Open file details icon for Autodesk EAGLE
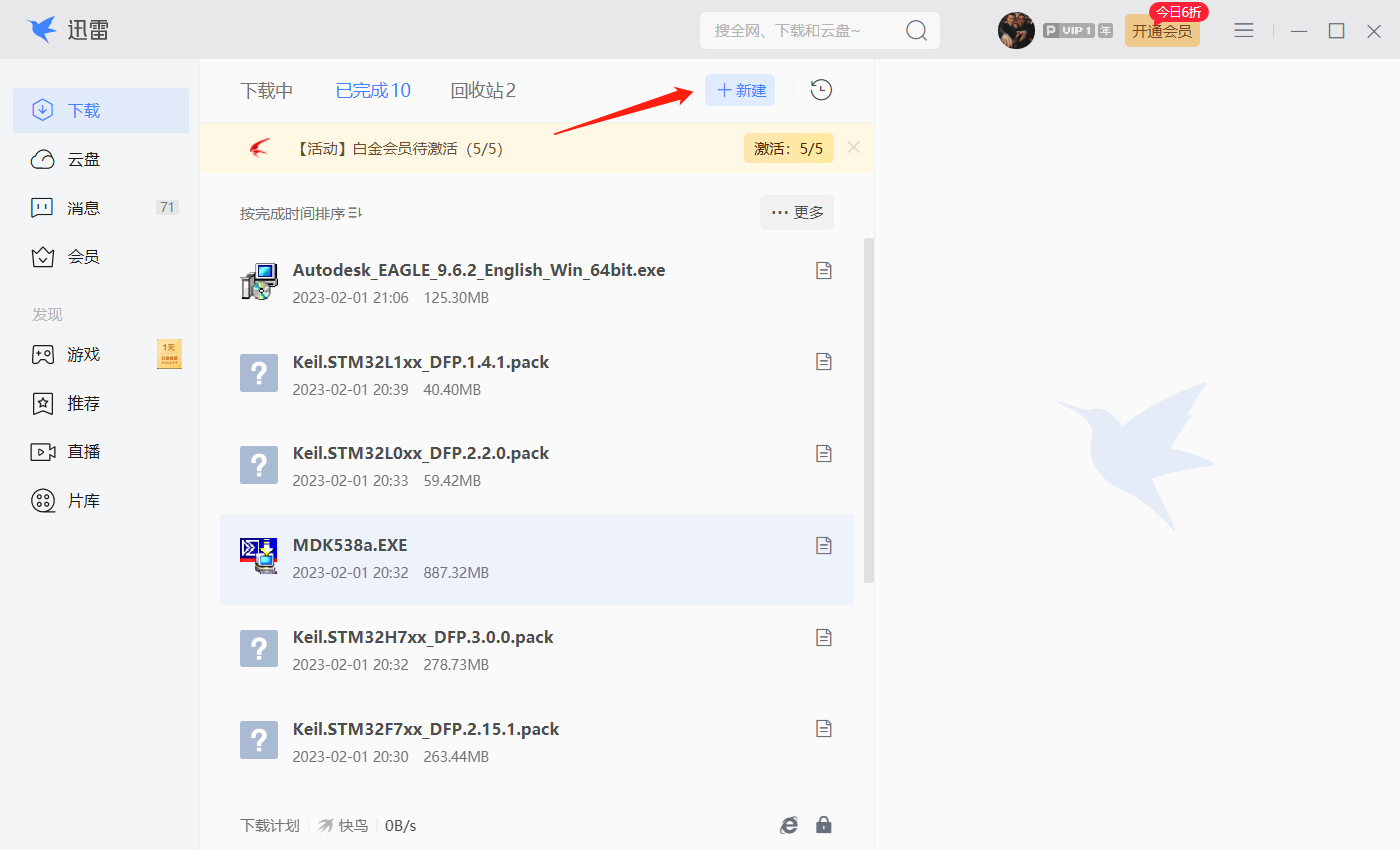The height and width of the screenshot is (850, 1400). pos(824,270)
